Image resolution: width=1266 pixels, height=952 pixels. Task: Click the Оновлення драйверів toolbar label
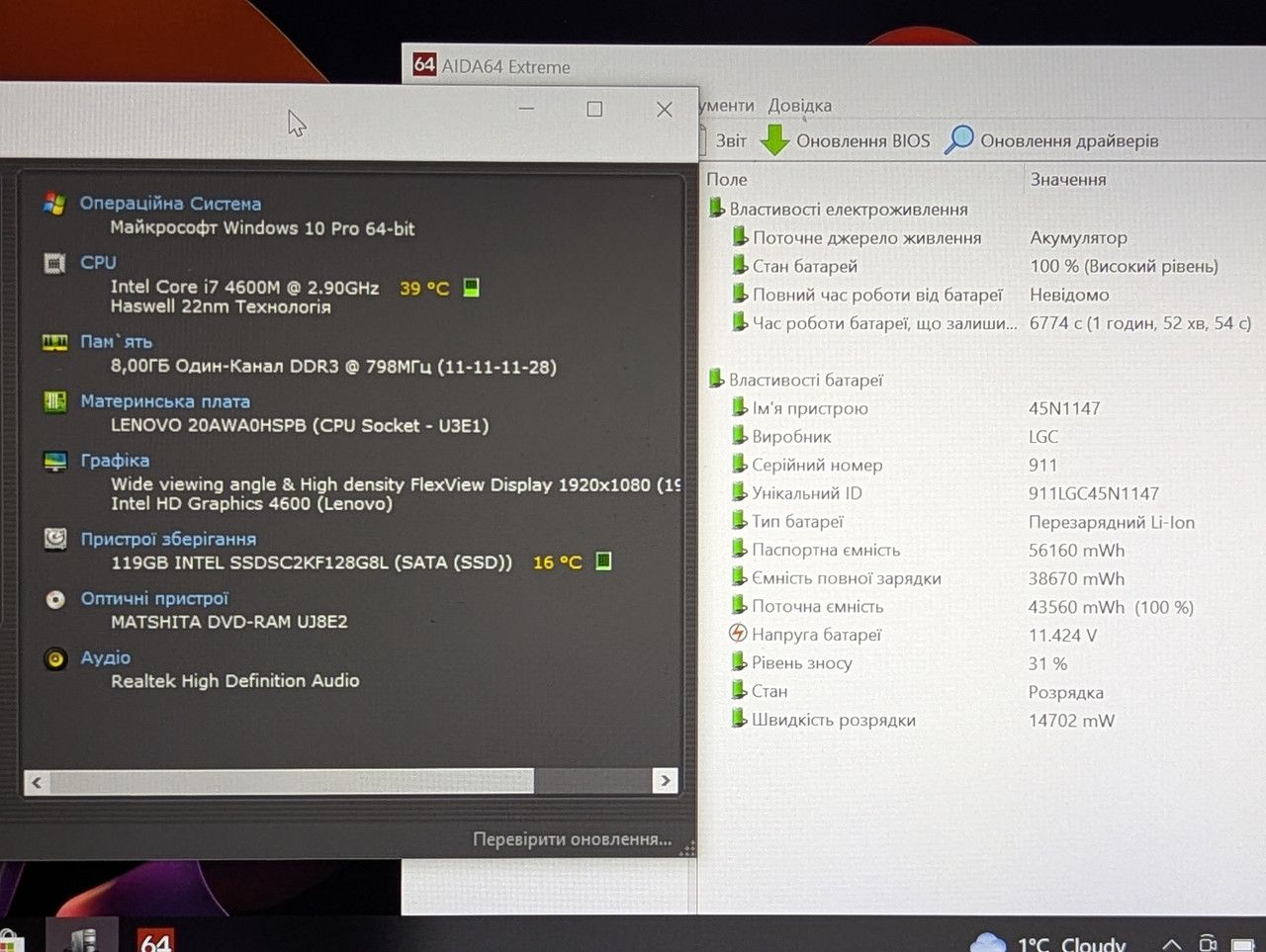coord(1069,140)
